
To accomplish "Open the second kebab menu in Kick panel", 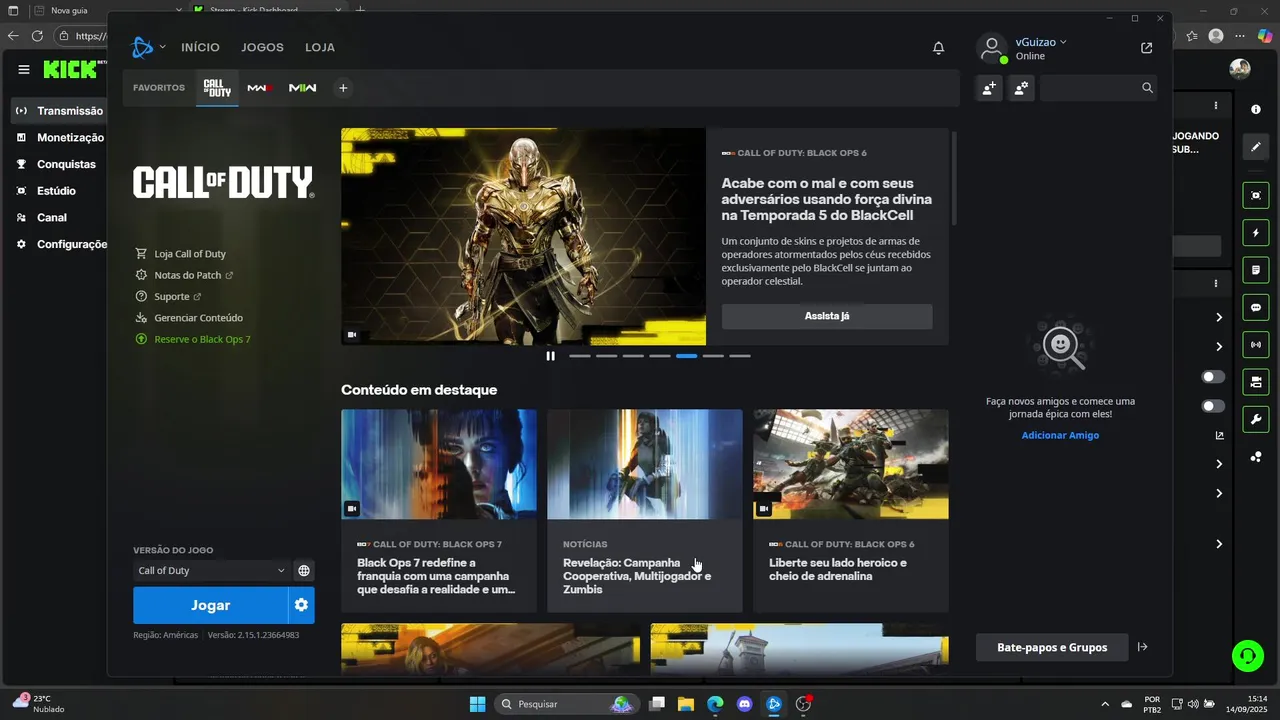I will coord(1216,284).
